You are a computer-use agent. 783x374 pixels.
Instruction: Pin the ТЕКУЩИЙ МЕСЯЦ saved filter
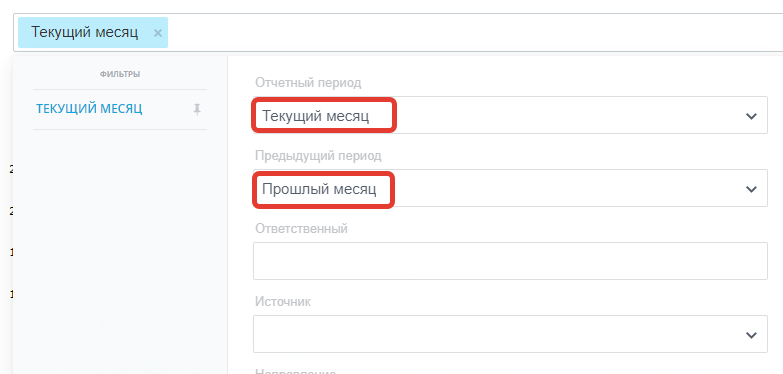point(197,109)
